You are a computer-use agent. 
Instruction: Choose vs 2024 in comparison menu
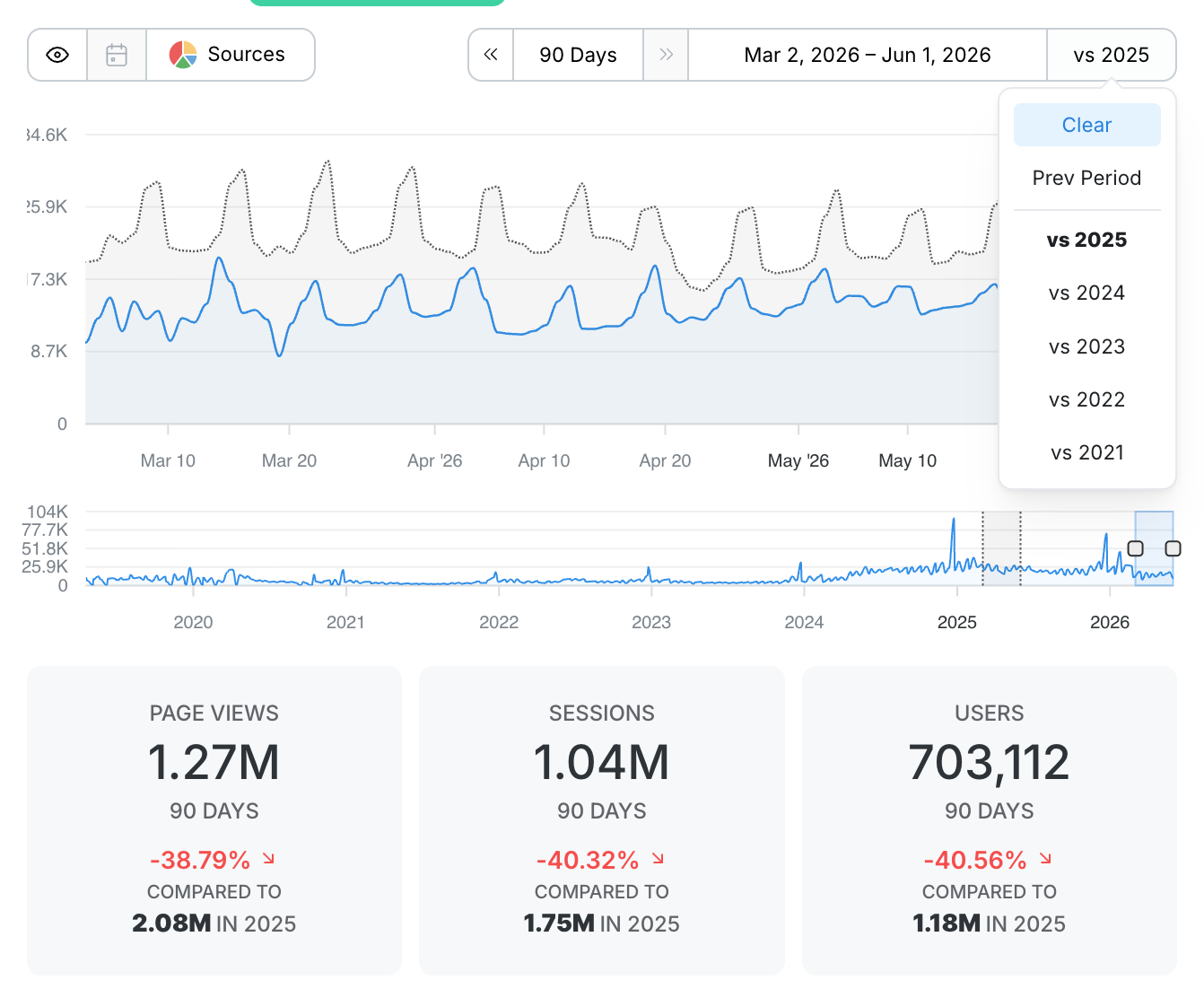point(1087,293)
